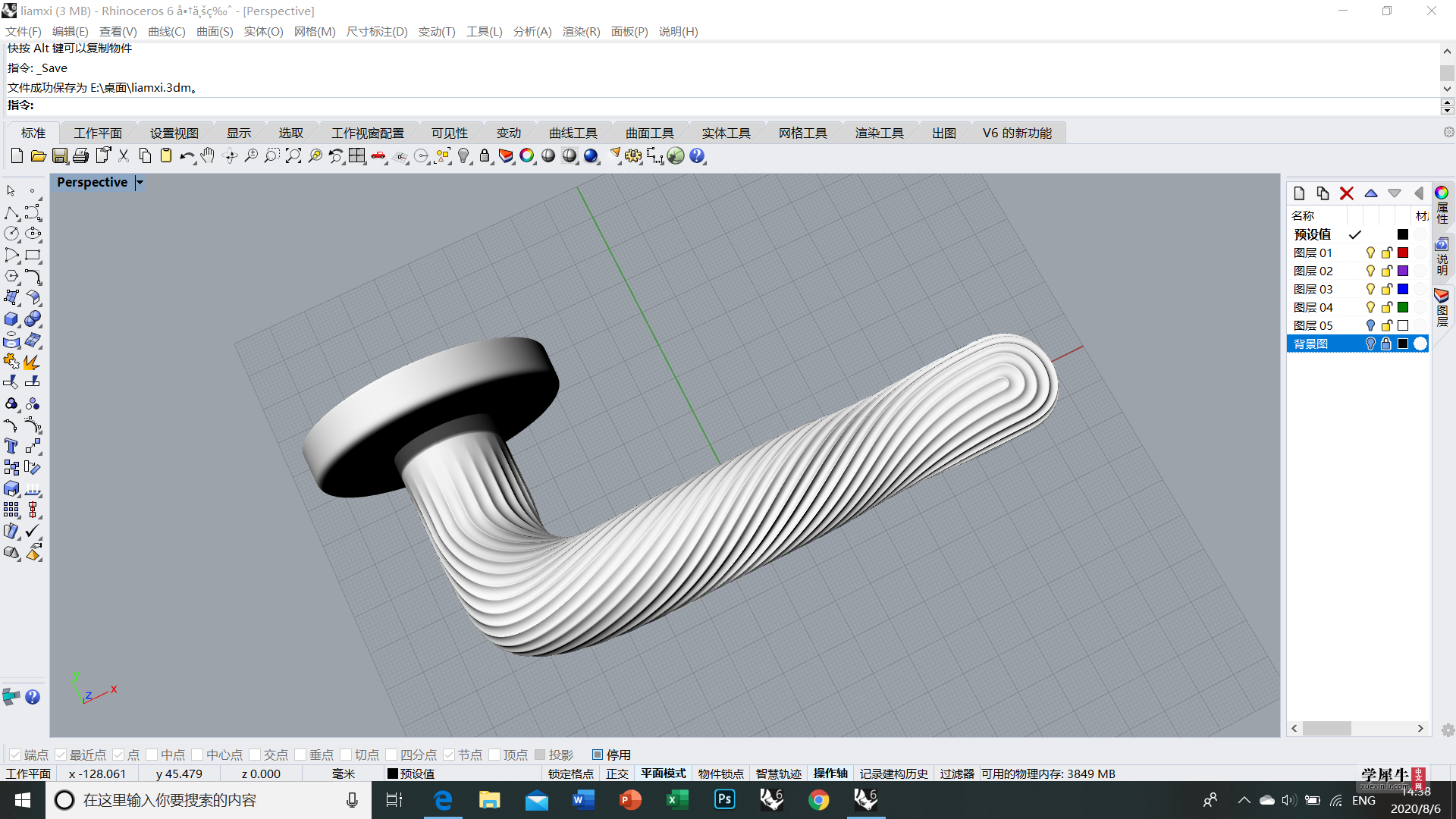Viewport: 1456px width, 819px height.
Task: Show hidden Windows tray icons chevron
Action: [1244, 801]
